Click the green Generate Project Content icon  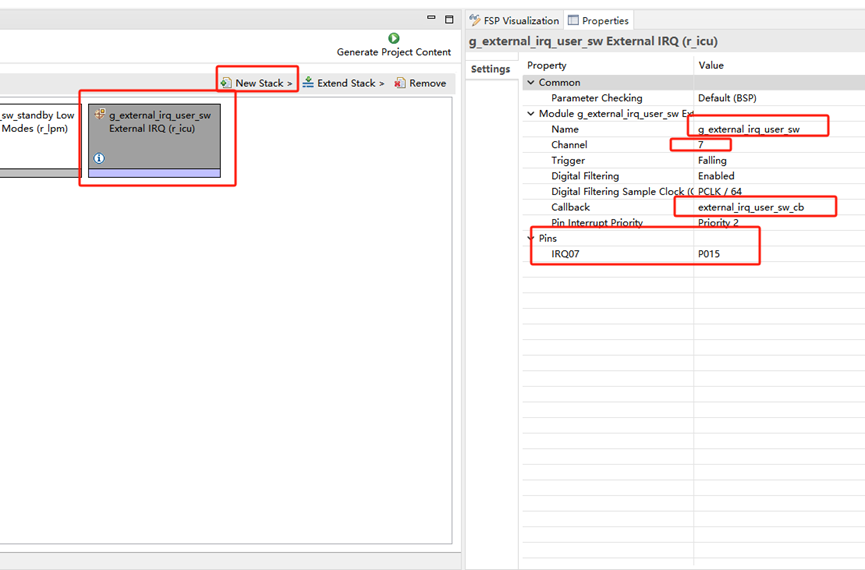pos(393,38)
